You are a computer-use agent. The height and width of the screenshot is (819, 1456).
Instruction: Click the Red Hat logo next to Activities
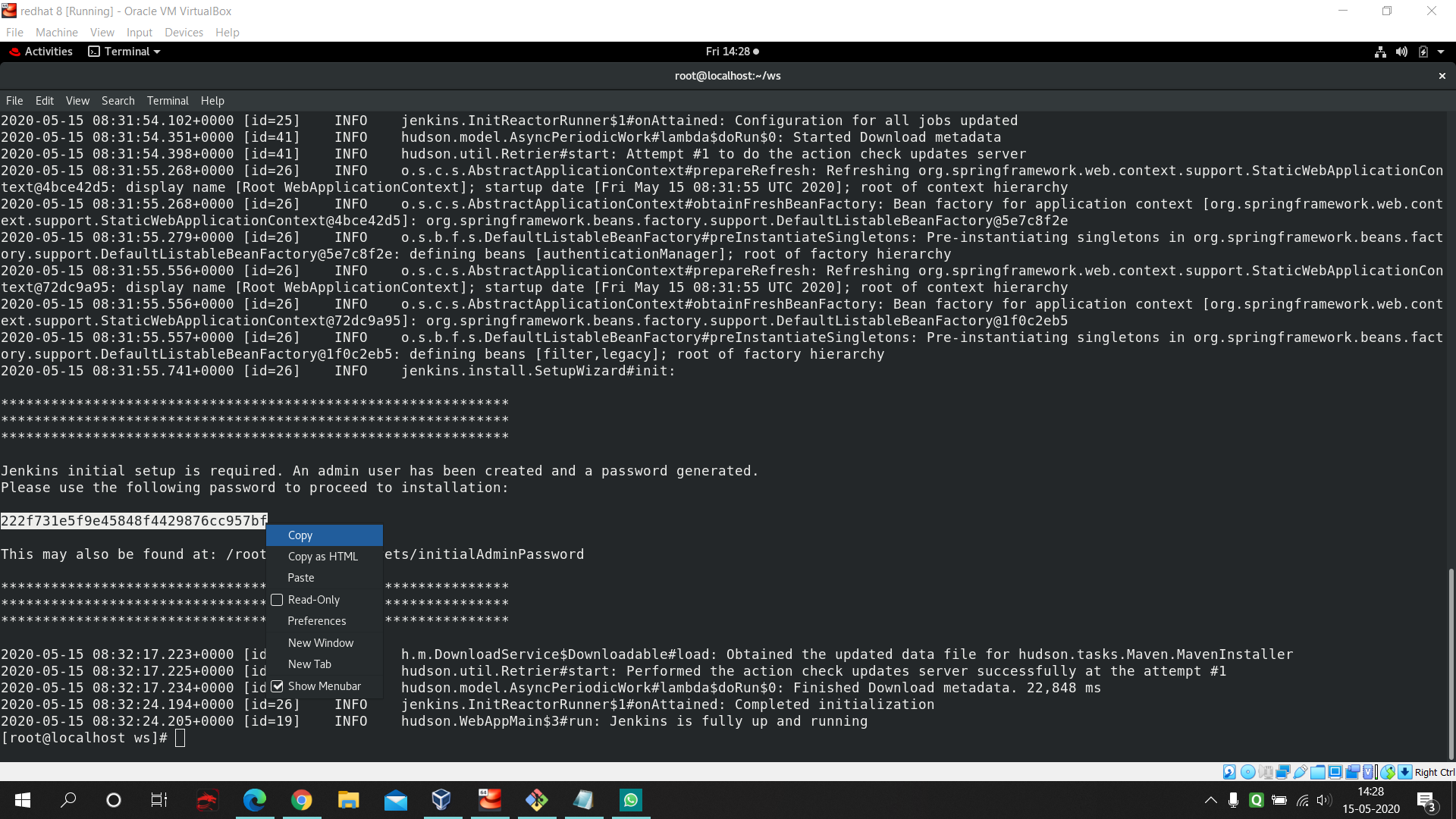point(14,52)
